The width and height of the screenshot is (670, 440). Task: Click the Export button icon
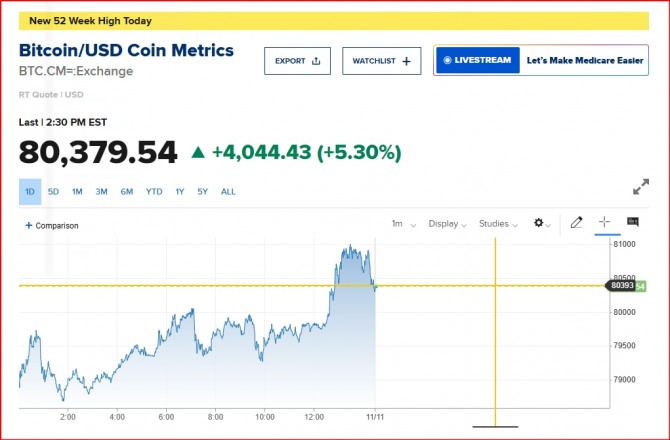click(316, 61)
